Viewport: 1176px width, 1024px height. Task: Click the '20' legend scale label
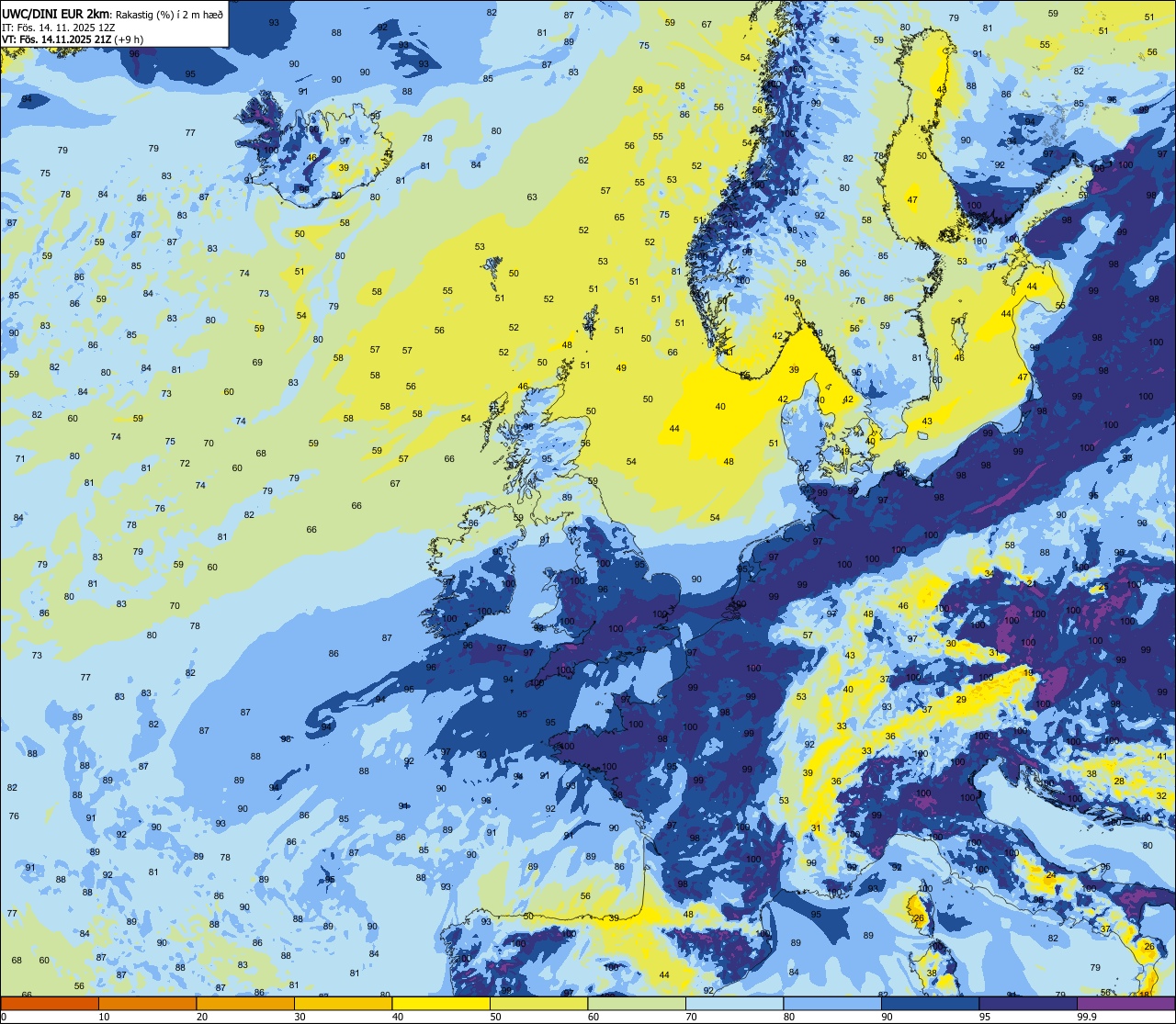click(x=202, y=1017)
